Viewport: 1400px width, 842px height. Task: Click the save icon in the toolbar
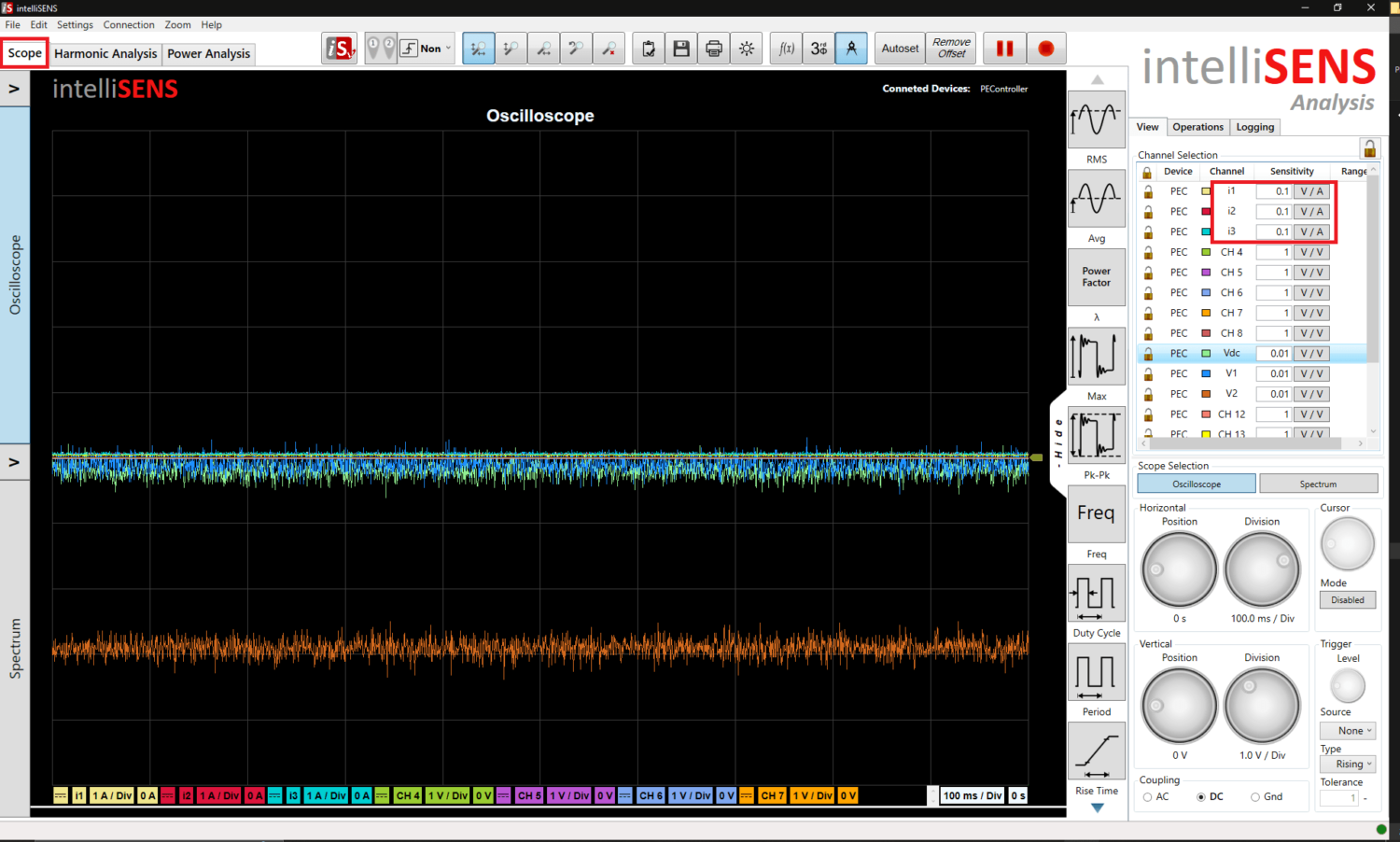(x=681, y=48)
